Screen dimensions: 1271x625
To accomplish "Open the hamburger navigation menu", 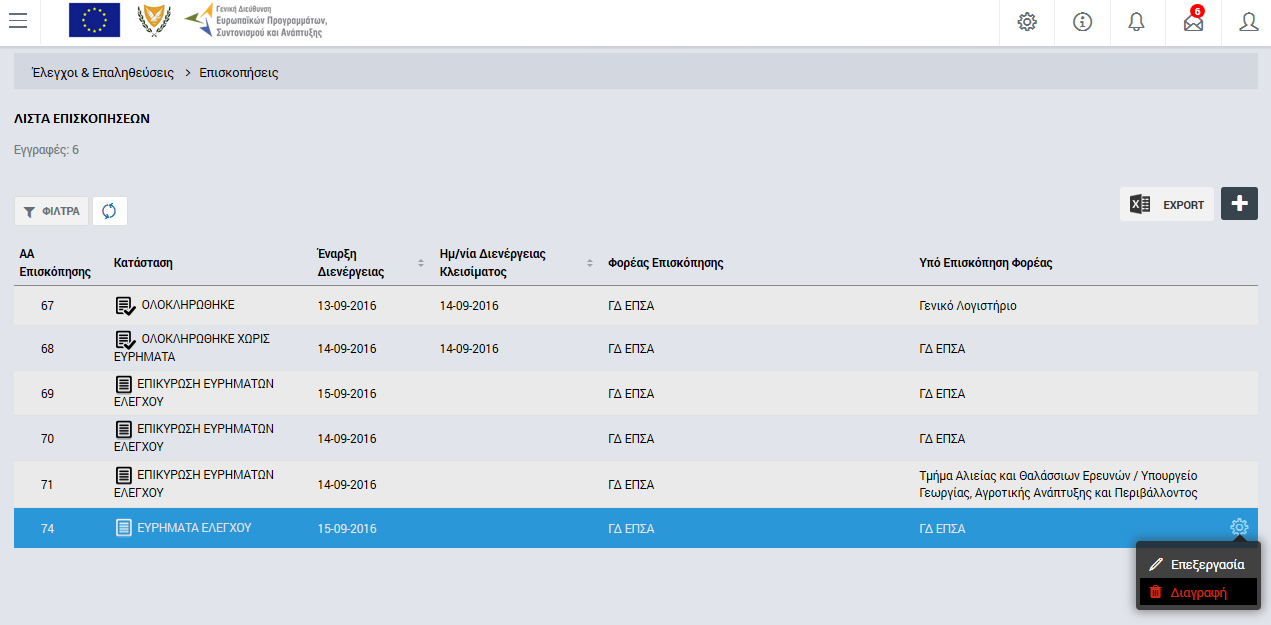I will (18, 22).
